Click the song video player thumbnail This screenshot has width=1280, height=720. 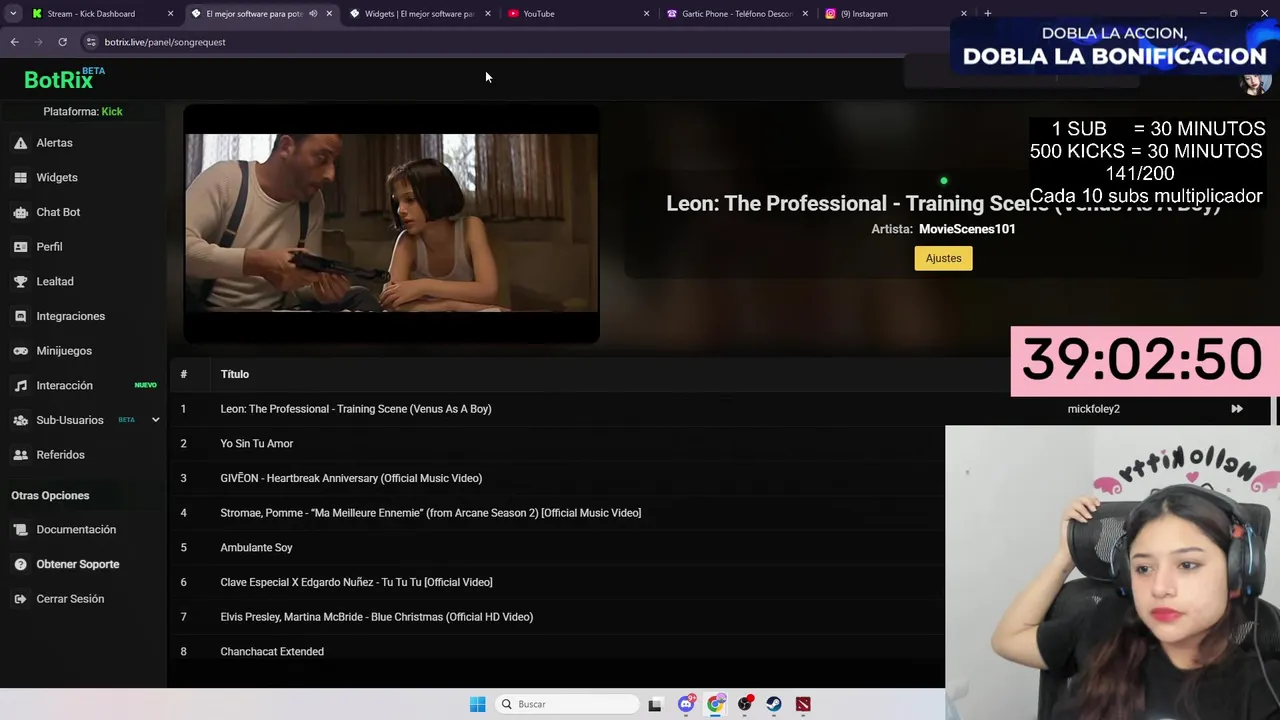coord(391,225)
